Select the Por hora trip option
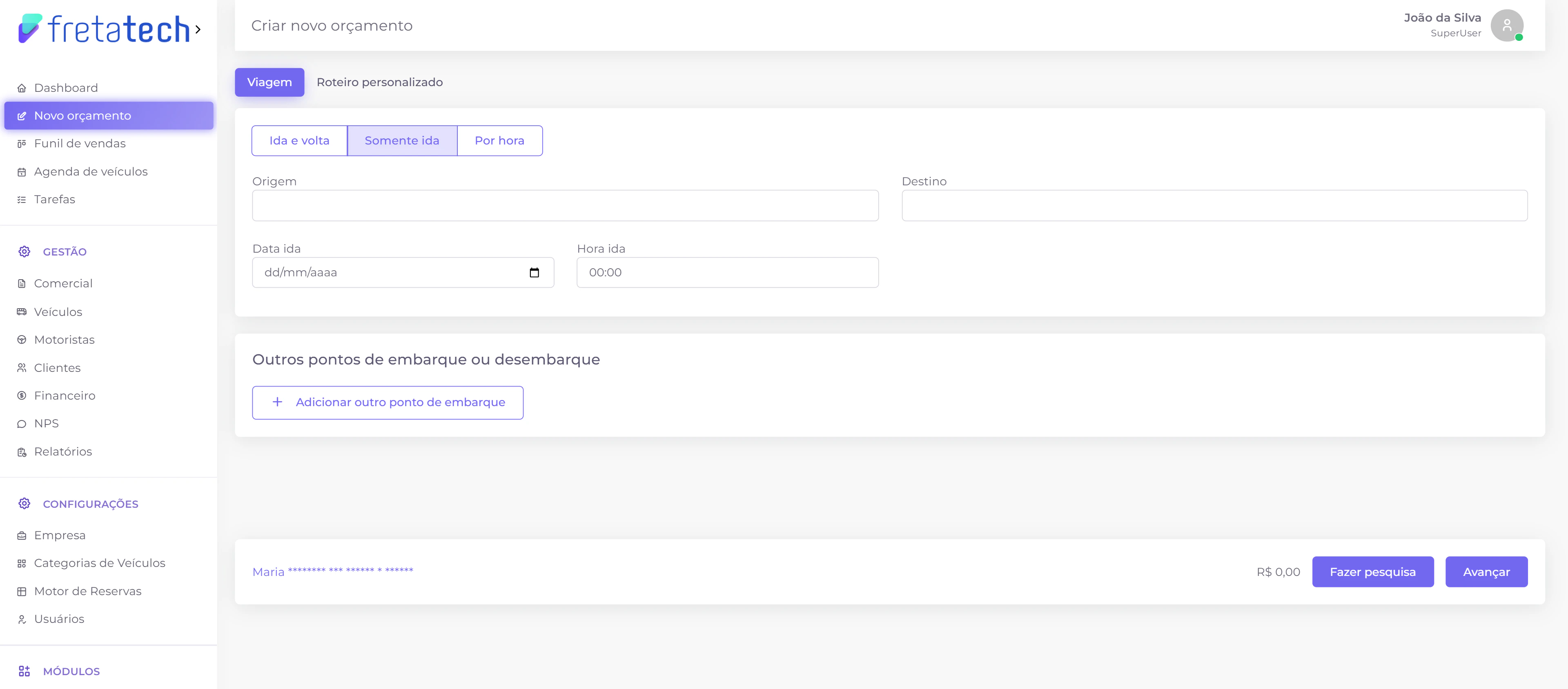This screenshot has height=689, width=1568. point(499,140)
